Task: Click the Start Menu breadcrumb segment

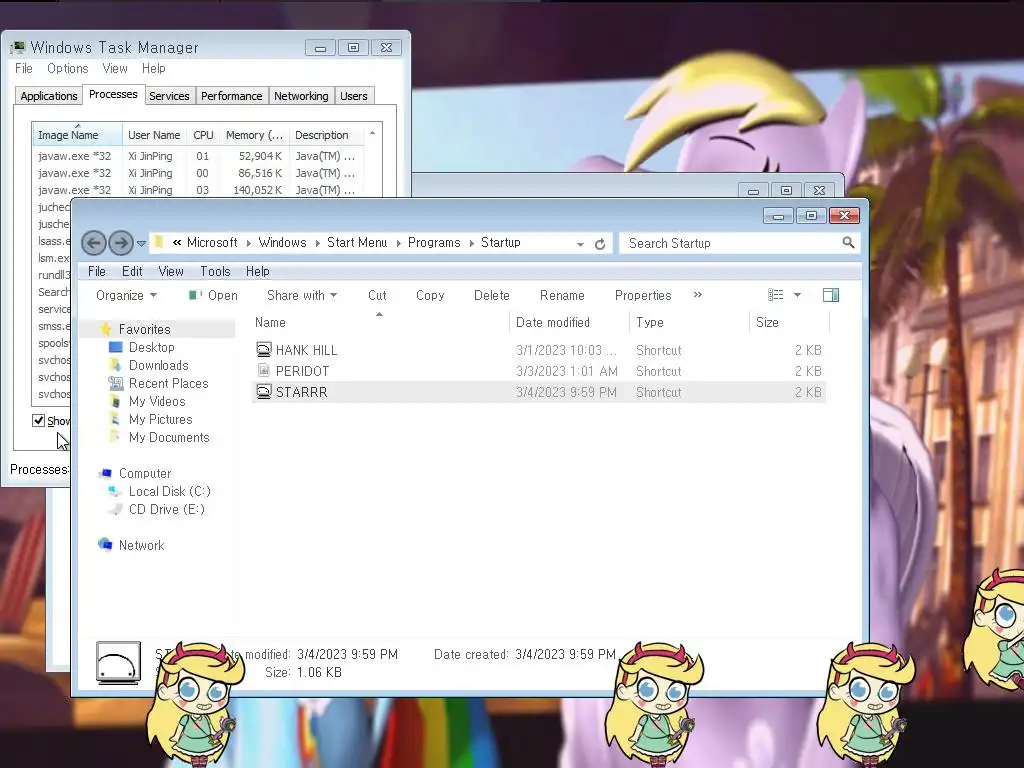Action: pos(357,242)
